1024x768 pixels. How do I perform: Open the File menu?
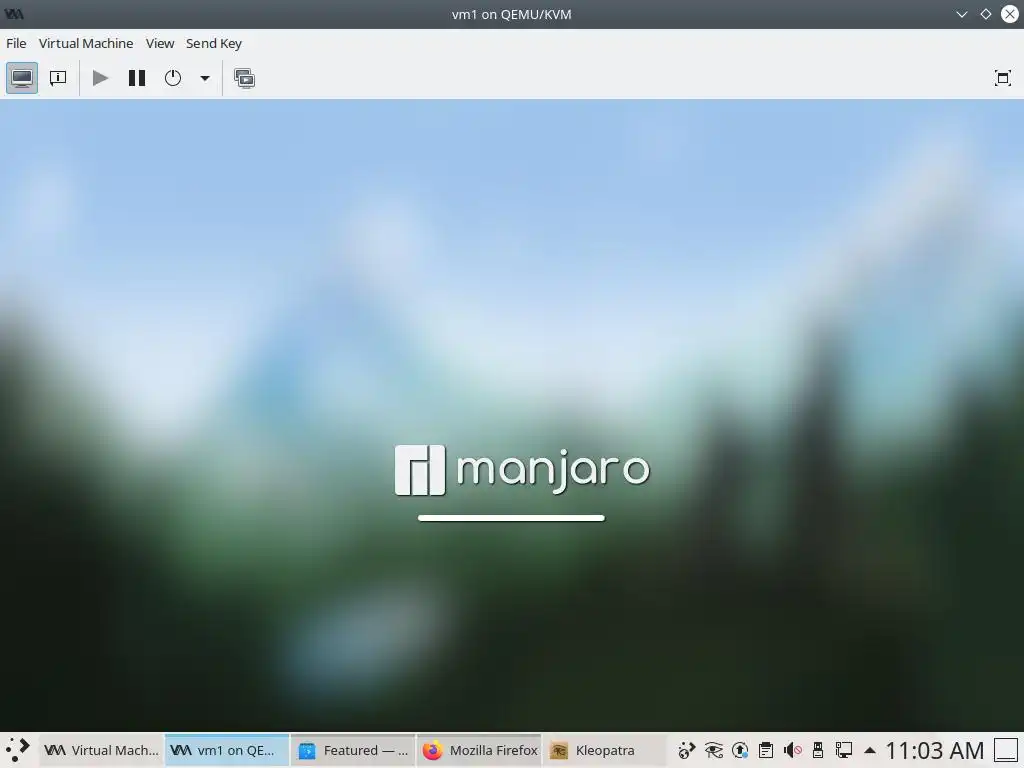pyautogui.click(x=16, y=43)
